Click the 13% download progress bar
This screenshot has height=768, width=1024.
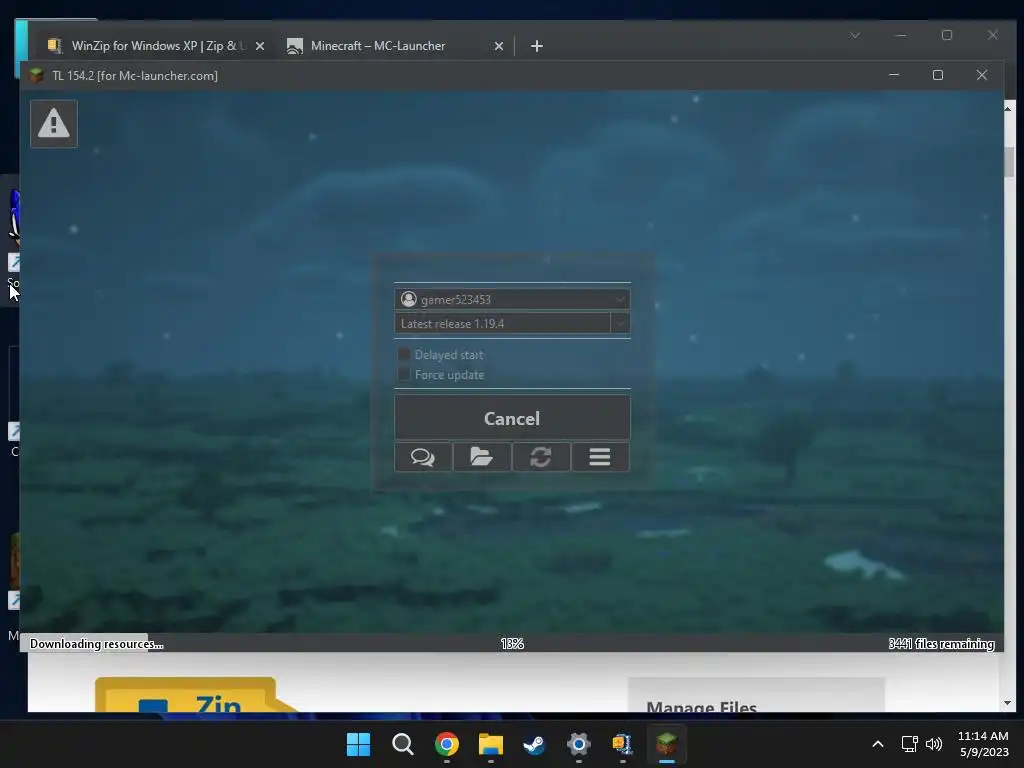[x=512, y=643]
